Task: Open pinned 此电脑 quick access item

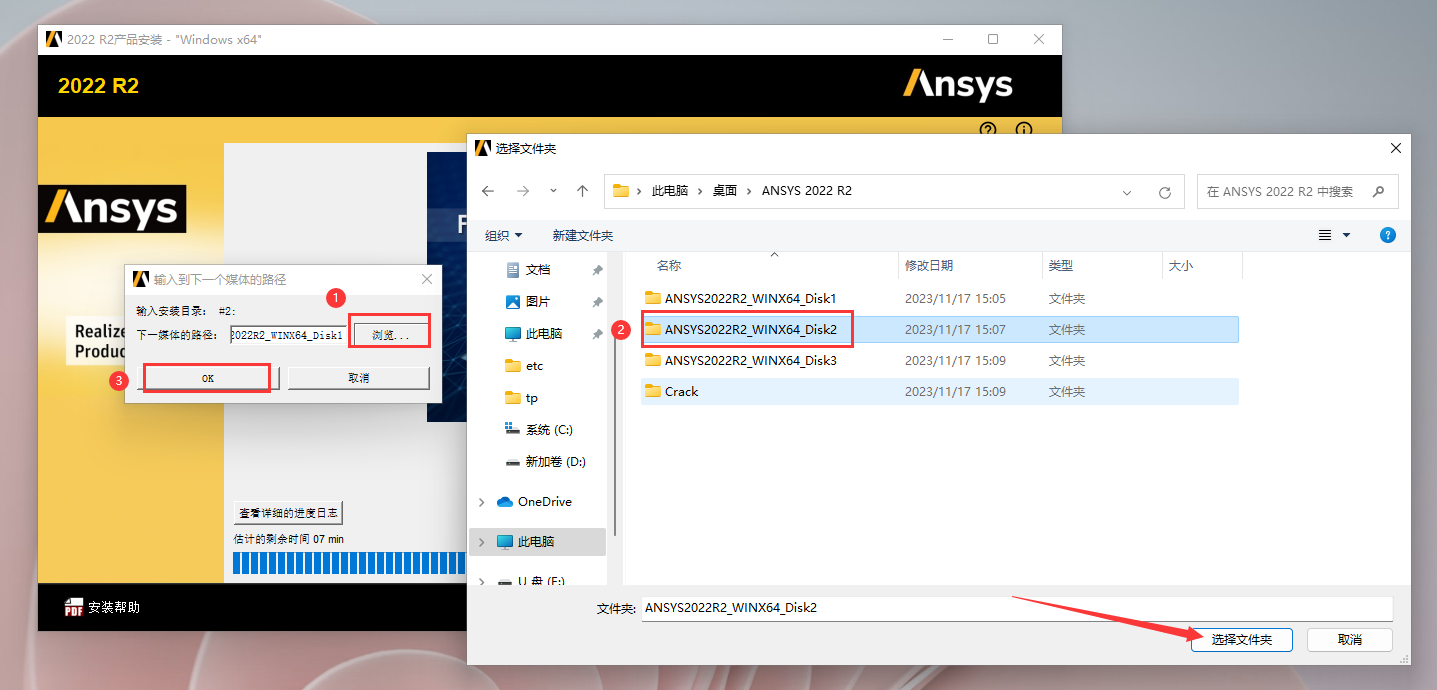Action: tap(544, 334)
